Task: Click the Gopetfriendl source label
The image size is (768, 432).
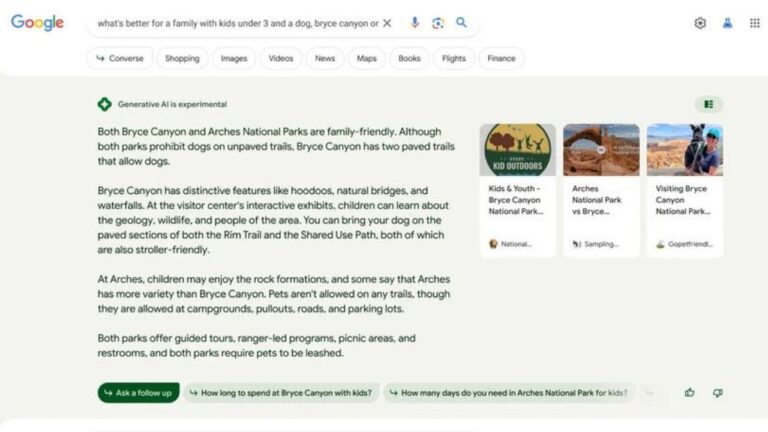Action: [685, 243]
